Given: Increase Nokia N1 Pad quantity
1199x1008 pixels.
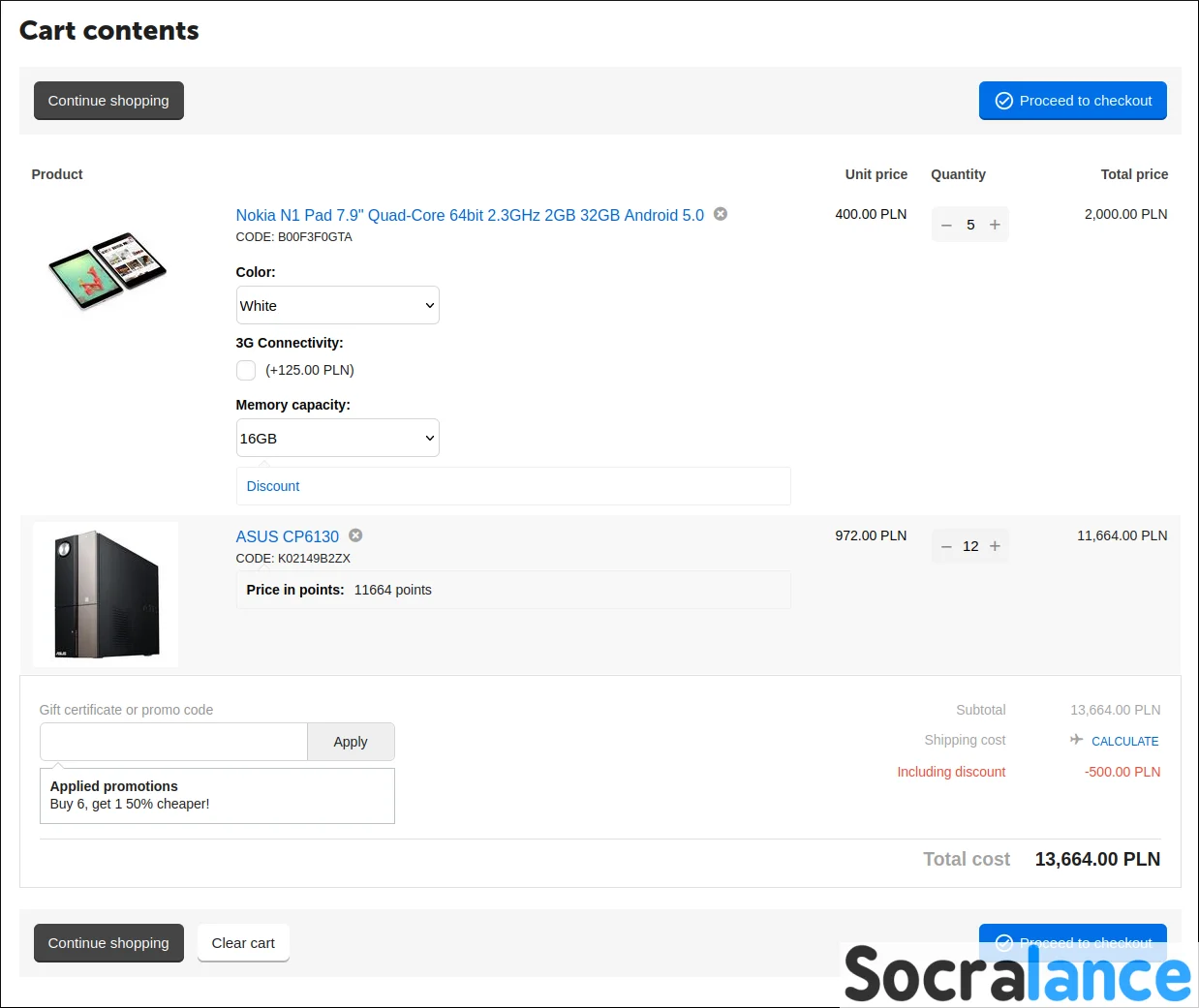Looking at the screenshot, I should coord(995,225).
